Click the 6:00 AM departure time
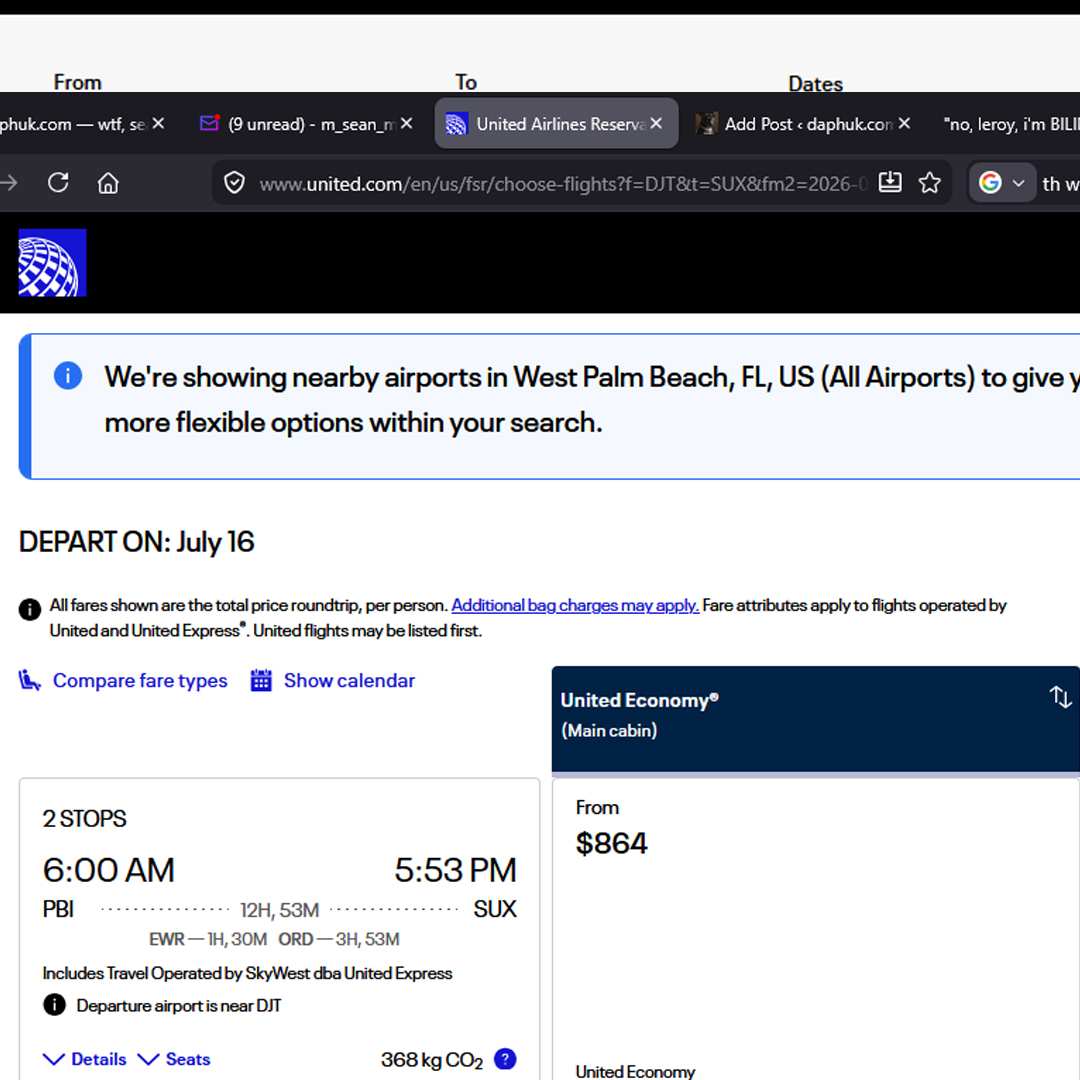Image resolution: width=1080 pixels, height=1080 pixels. coord(109,870)
